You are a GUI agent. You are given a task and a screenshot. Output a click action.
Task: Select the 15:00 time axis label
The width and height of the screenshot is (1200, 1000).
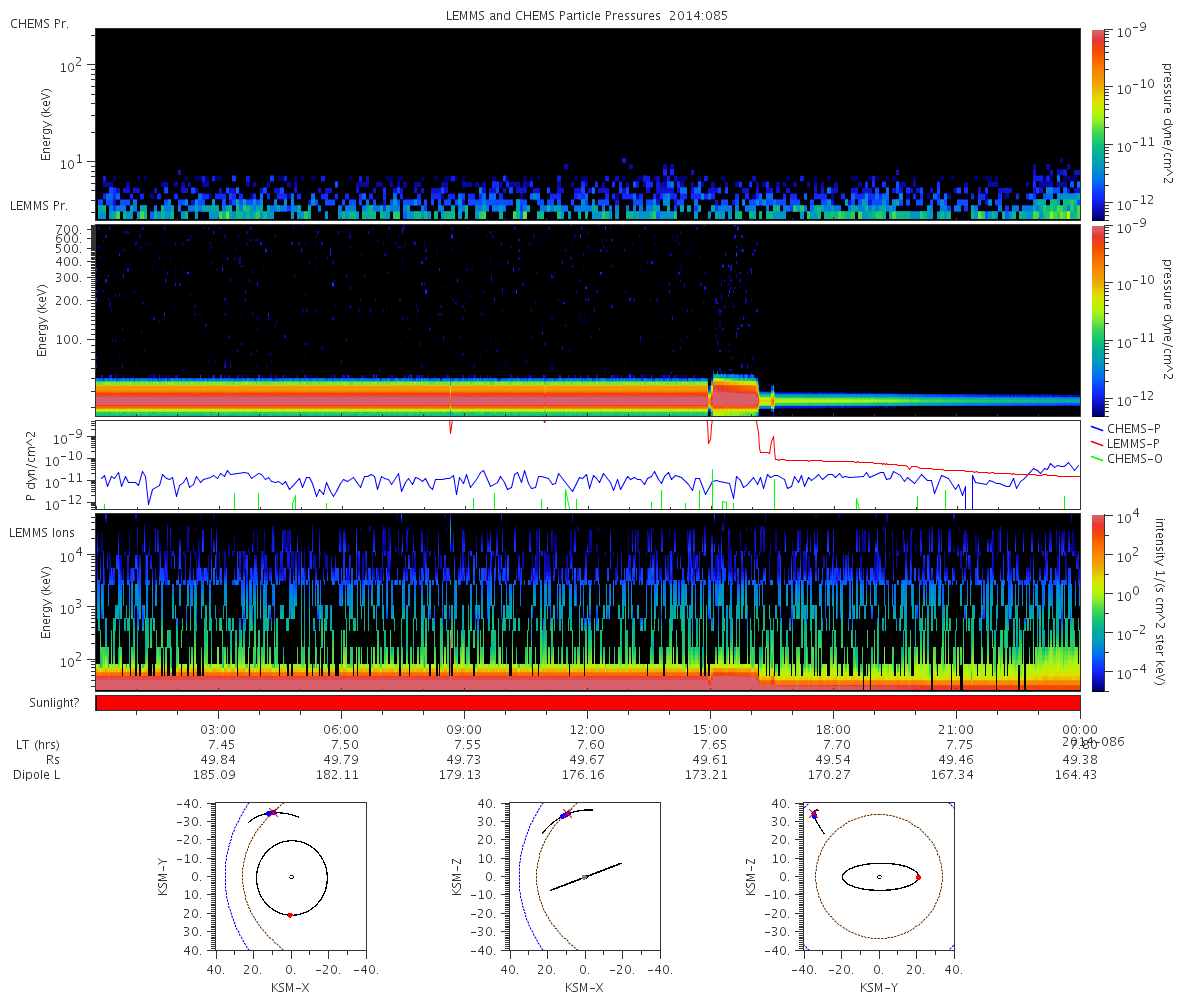tap(710, 729)
